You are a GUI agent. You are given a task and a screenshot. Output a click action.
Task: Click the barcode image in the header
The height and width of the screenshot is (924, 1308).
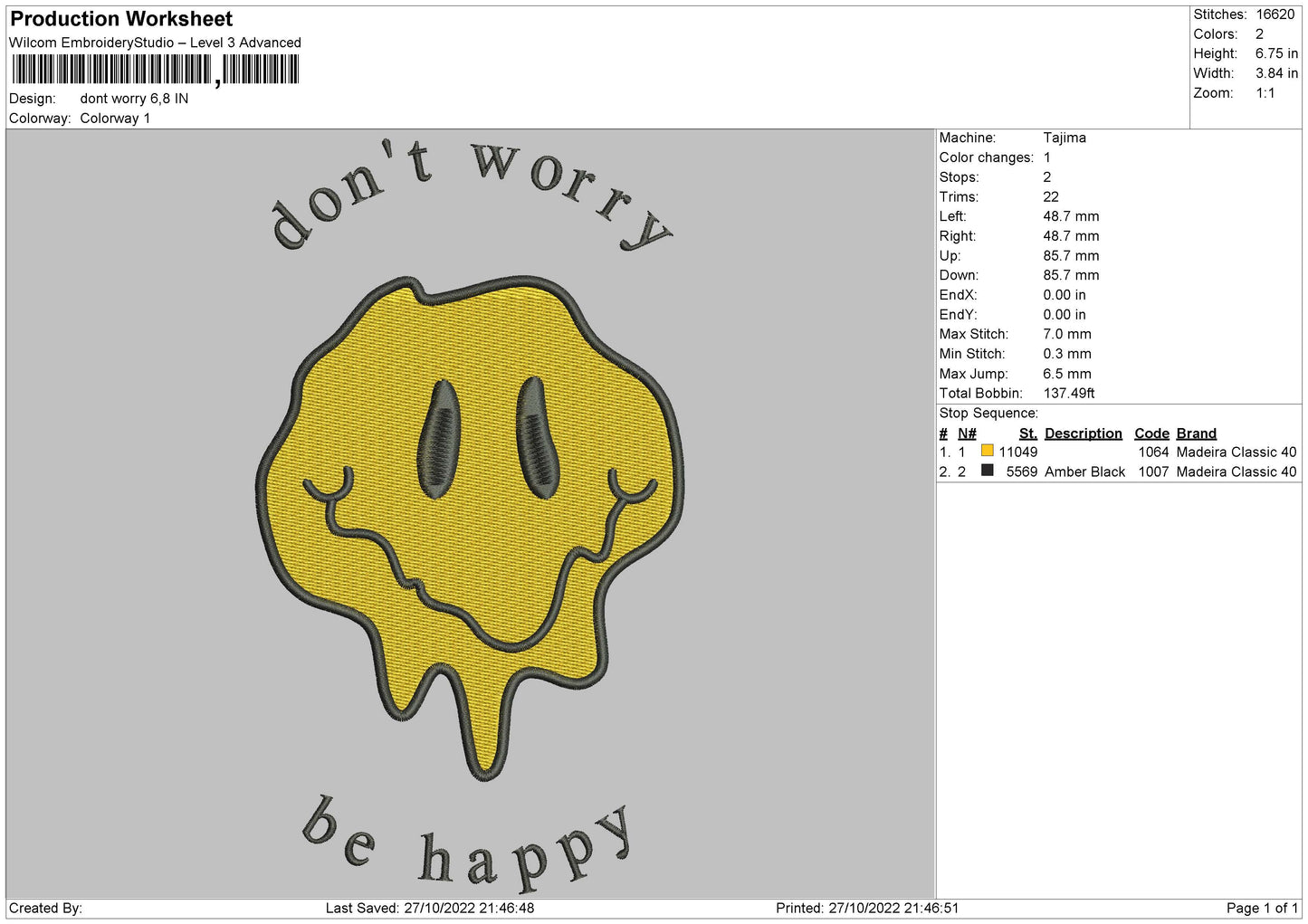tap(156, 70)
